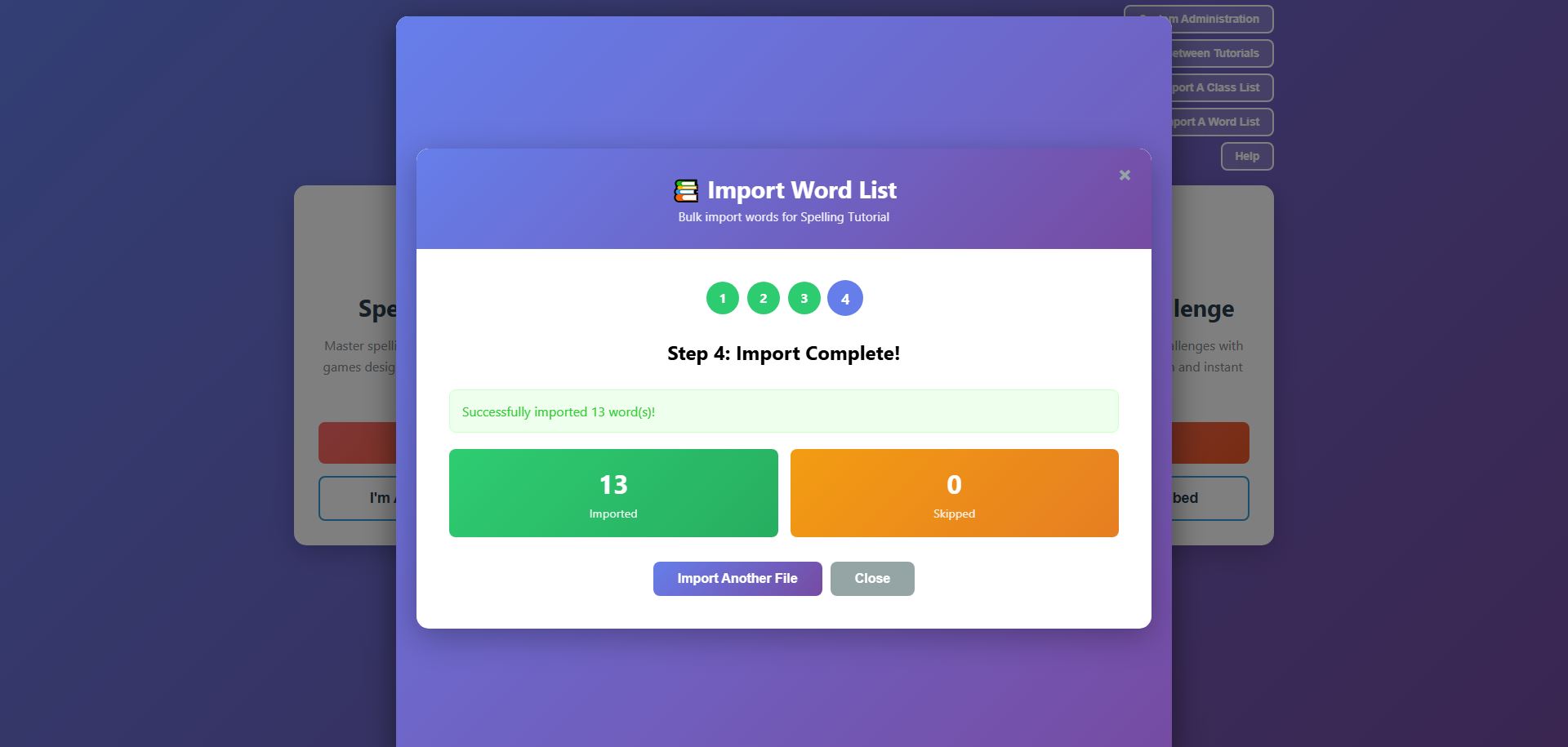Viewport: 1568px width, 747px height.
Task: Click the step 3 circle indicator
Action: (x=804, y=298)
